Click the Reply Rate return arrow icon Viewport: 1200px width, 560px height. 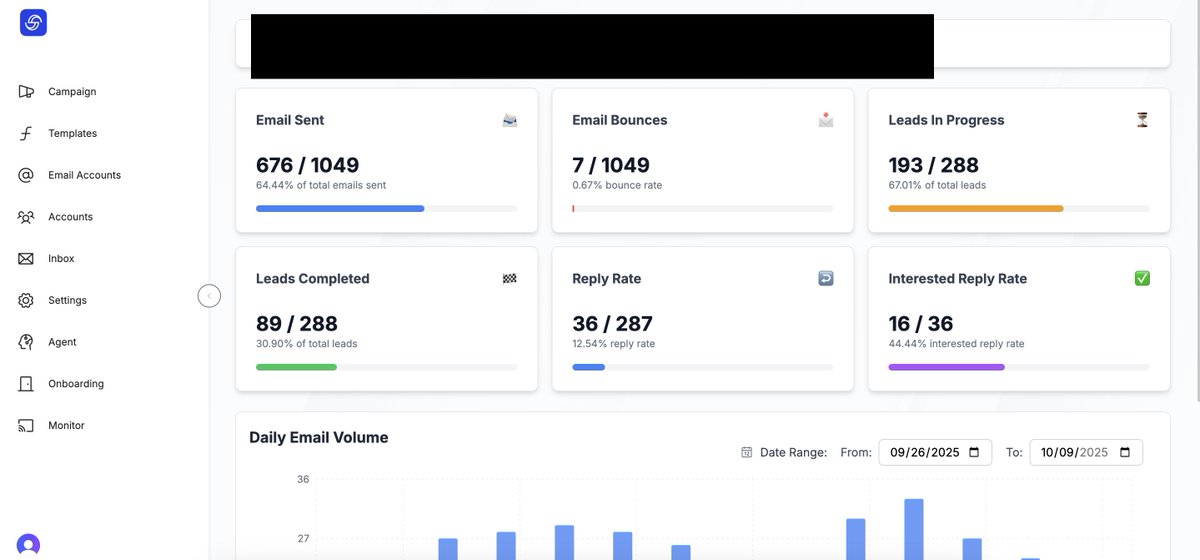click(x=826, y=279)
